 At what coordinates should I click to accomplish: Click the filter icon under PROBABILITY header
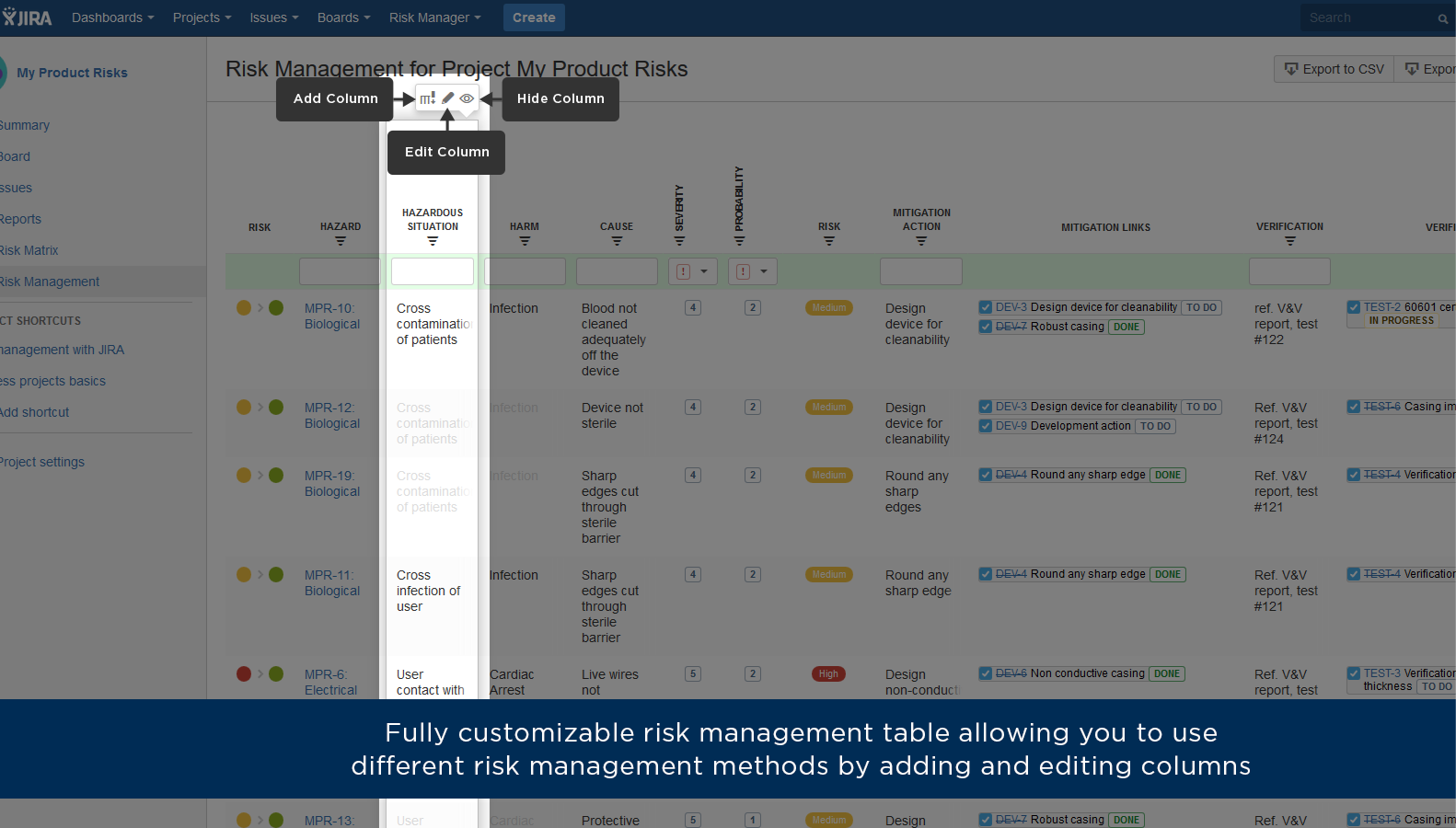[x=739, y=242]
